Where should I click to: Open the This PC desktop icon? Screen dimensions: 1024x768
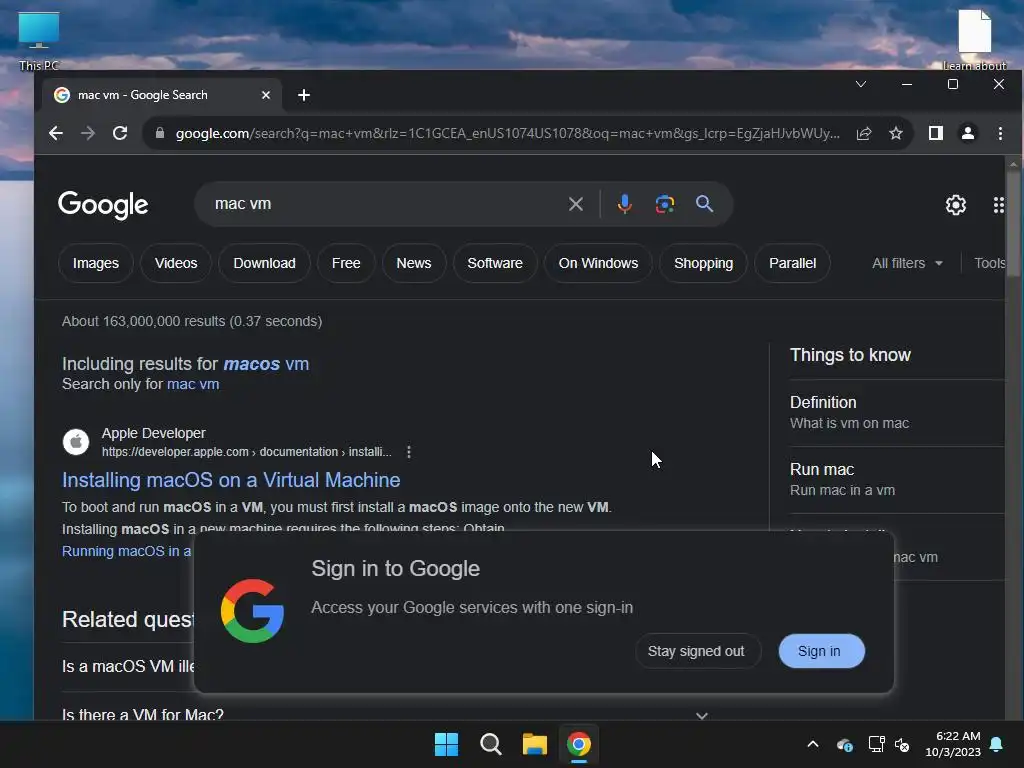[39, 41]
